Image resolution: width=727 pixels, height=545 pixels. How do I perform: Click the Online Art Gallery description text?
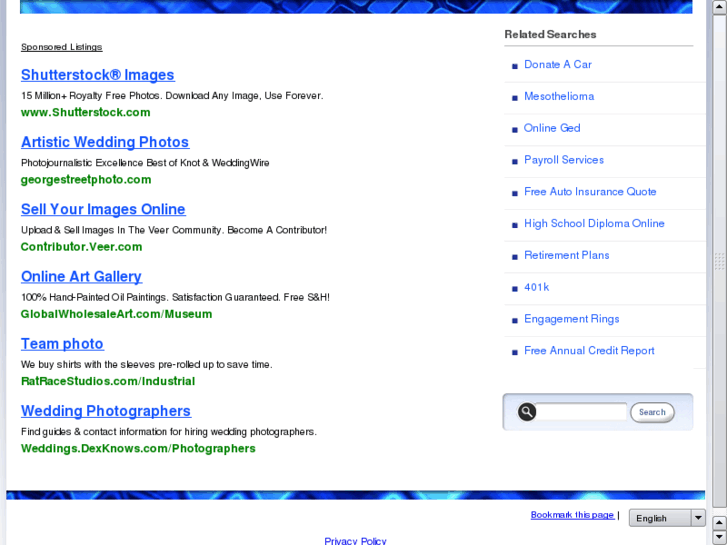point(175,298)
